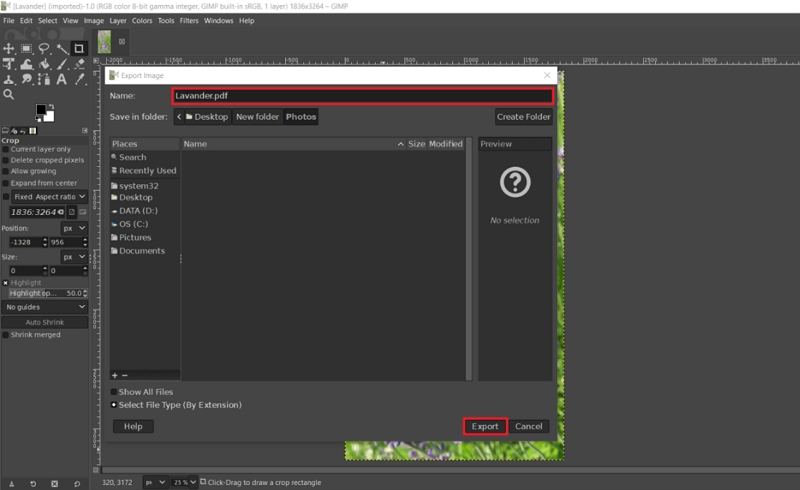
Task: Open the Filters menu
Action: point(189,21)
